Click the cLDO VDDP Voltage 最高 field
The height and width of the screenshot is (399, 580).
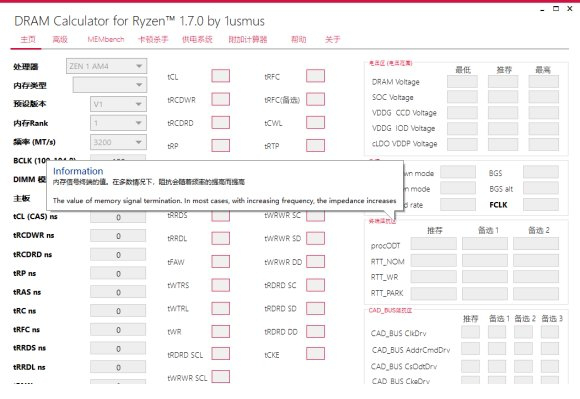pyautogui.click(x=543, y=144)
